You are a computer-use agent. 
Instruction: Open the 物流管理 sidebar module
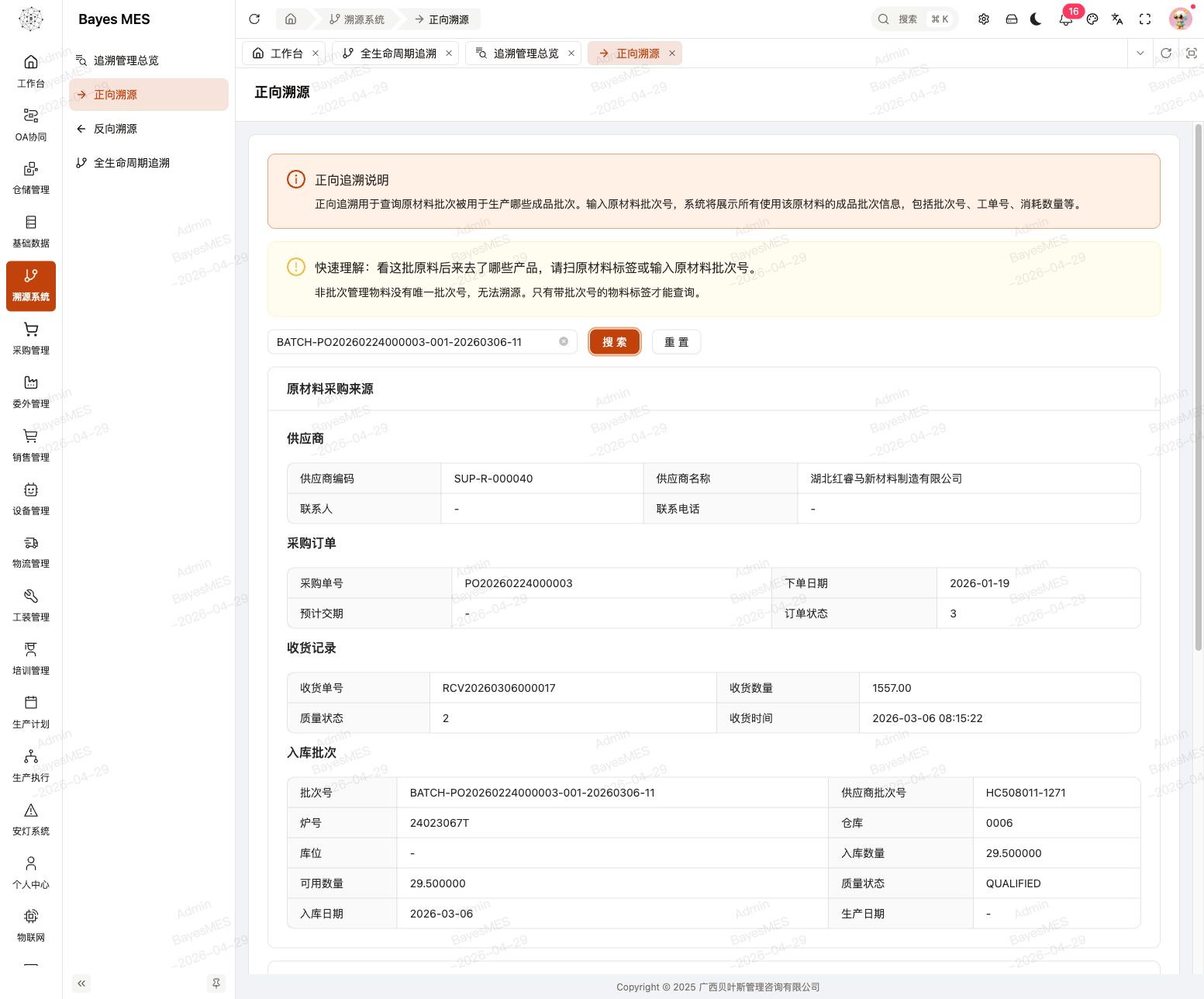31,552
